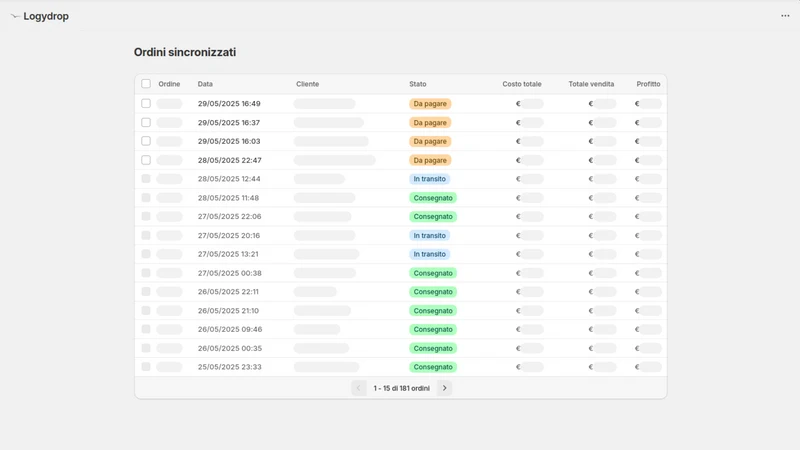Image resolution: width=800 pixels, height=450 pixels.
Task: Click Consegnato badge for 26/05/2025 00:35
Action: [433, 348]
